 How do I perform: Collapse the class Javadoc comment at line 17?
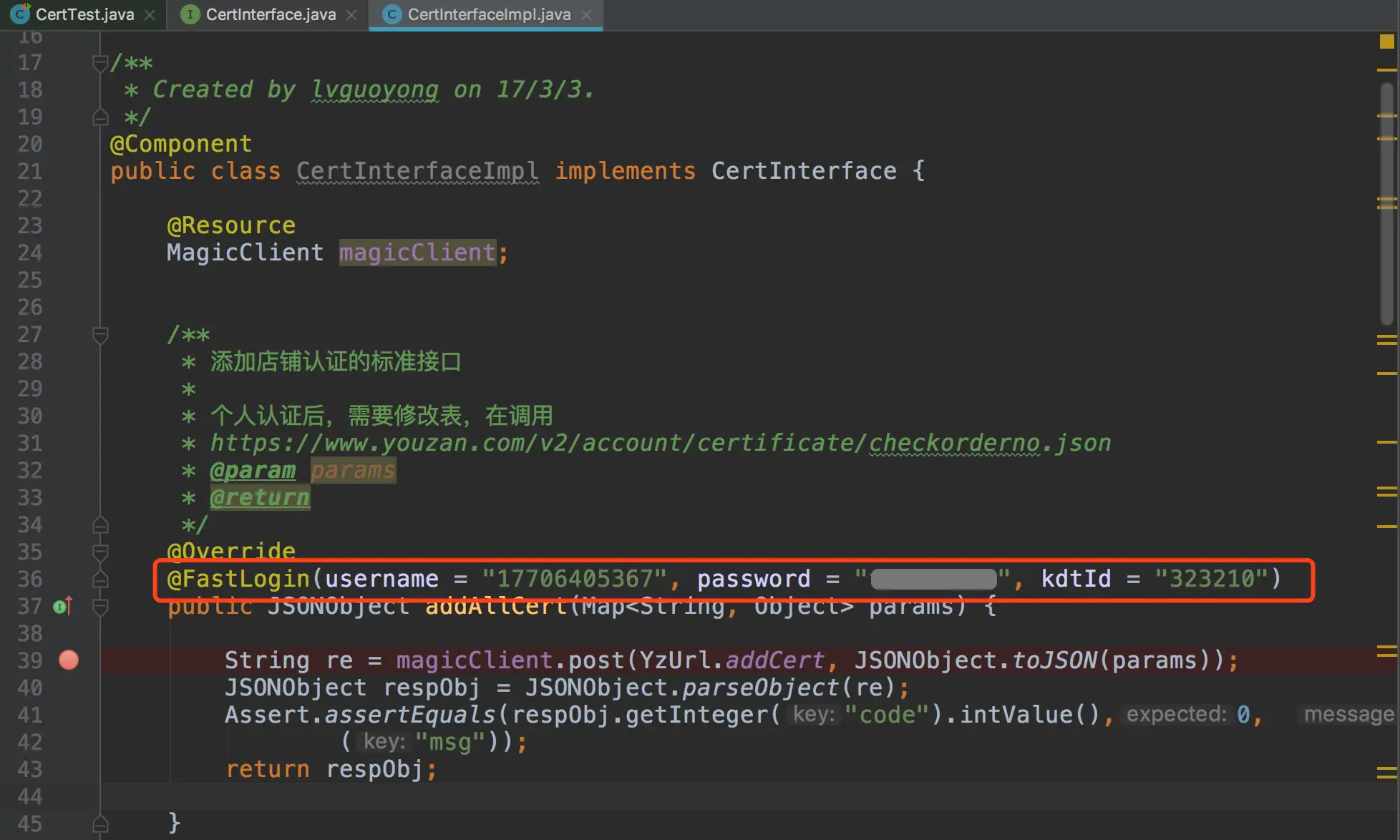click(100, 63)
